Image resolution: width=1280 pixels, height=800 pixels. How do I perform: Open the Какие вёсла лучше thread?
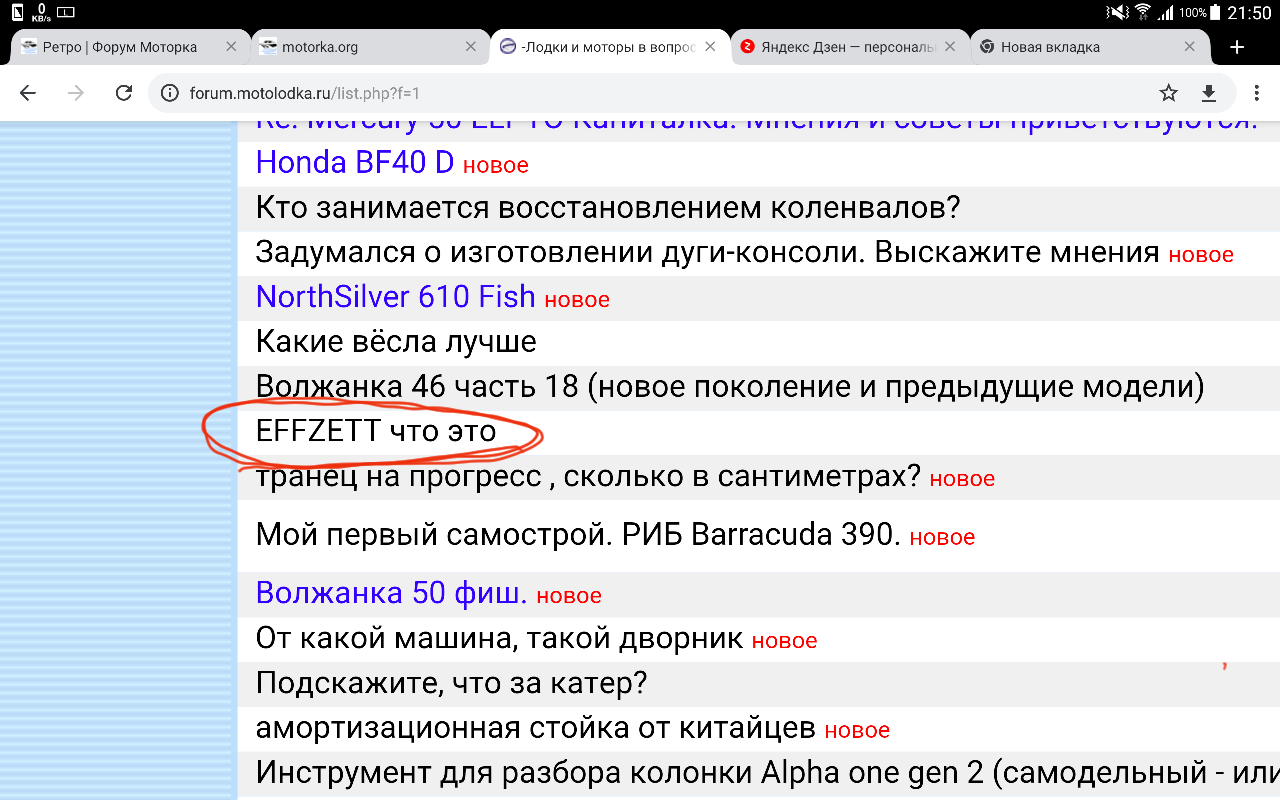tap(396, 341)
